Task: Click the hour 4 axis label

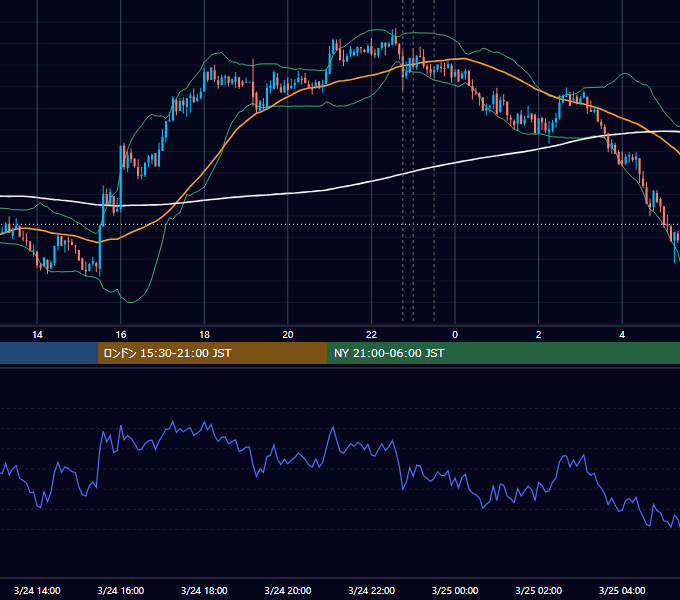Action: [x=622, y=335]
